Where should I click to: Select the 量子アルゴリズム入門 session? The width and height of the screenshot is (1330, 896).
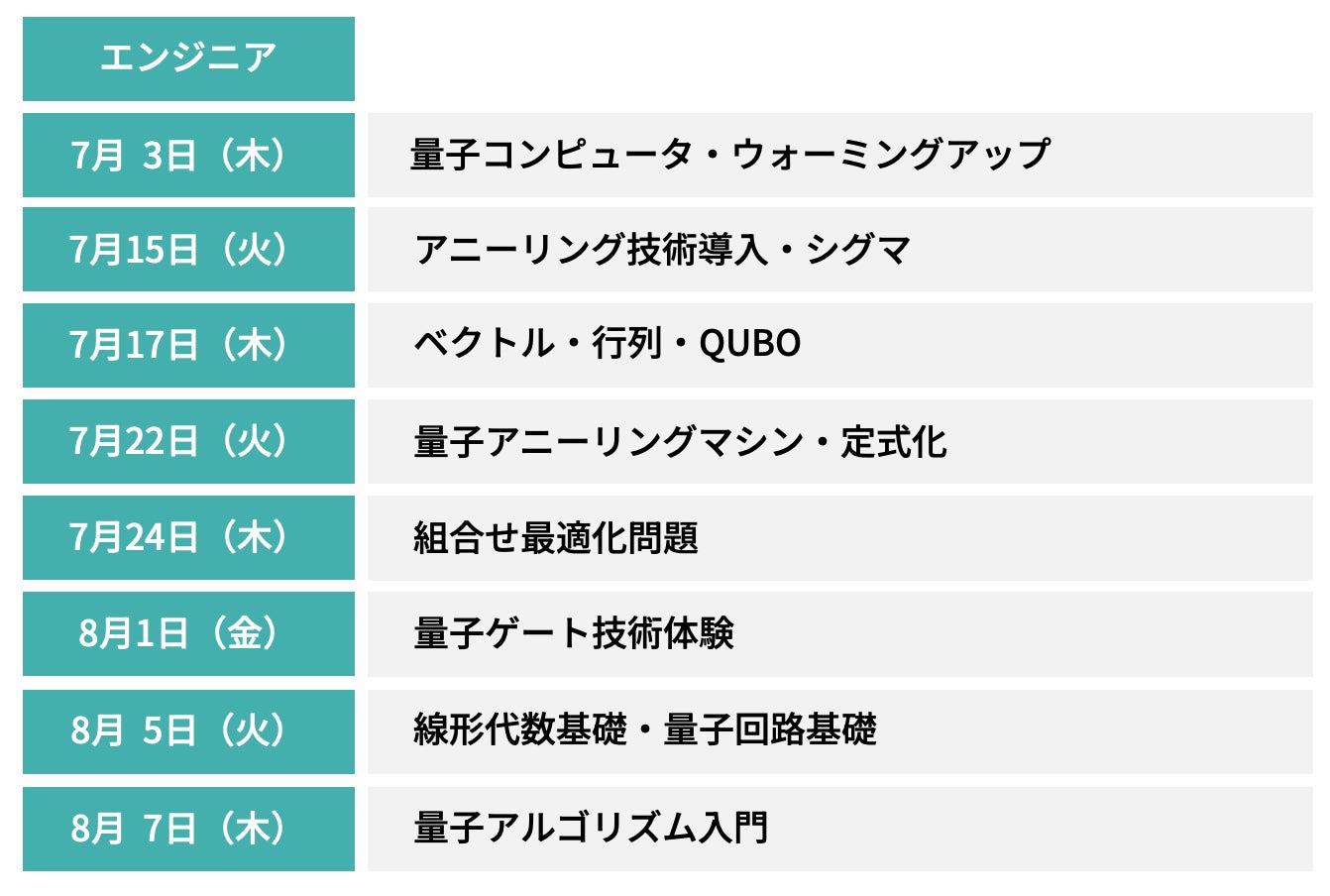click(x=591, y=828)
